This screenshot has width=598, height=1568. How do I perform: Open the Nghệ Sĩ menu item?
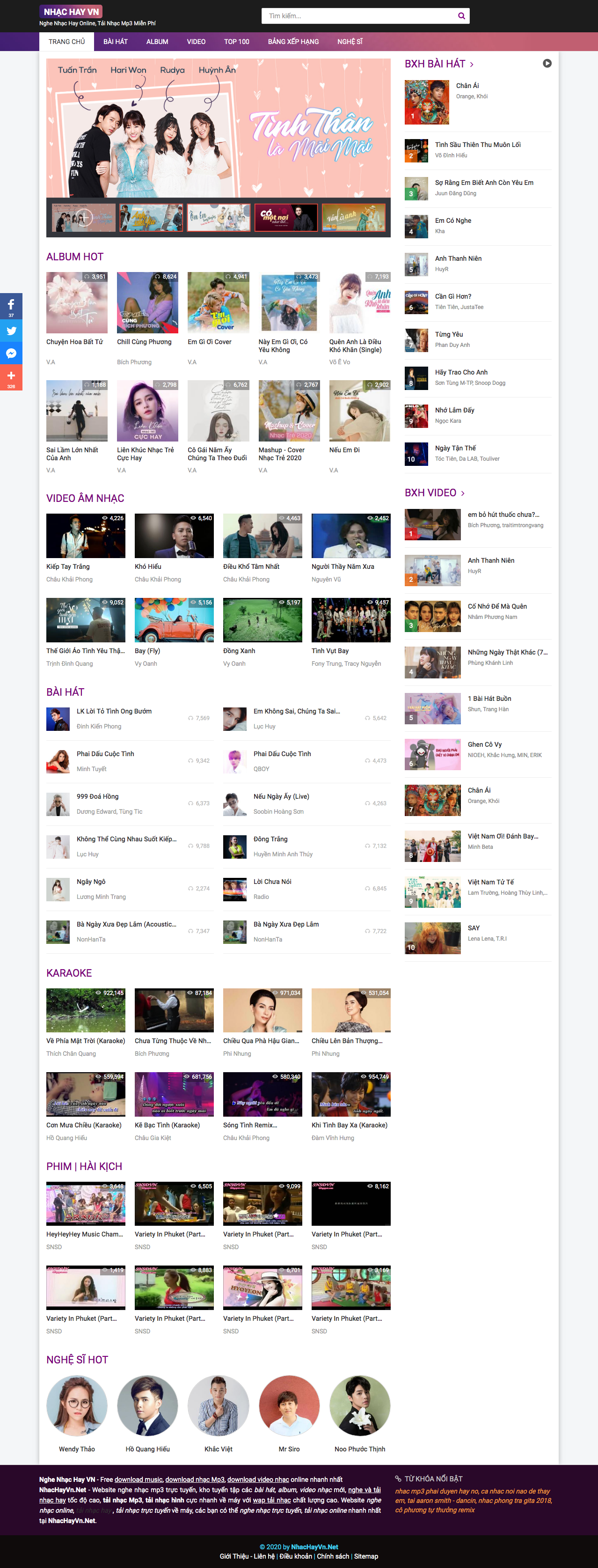pyautogui.click(x=350, y=41)
